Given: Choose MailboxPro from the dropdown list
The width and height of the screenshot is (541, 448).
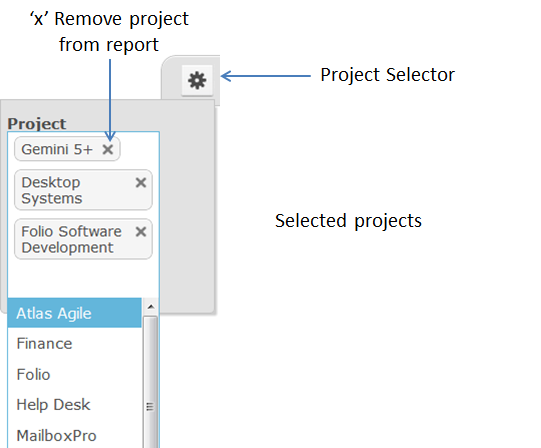Looking at the screenshot, I should [x=75, y=435].
